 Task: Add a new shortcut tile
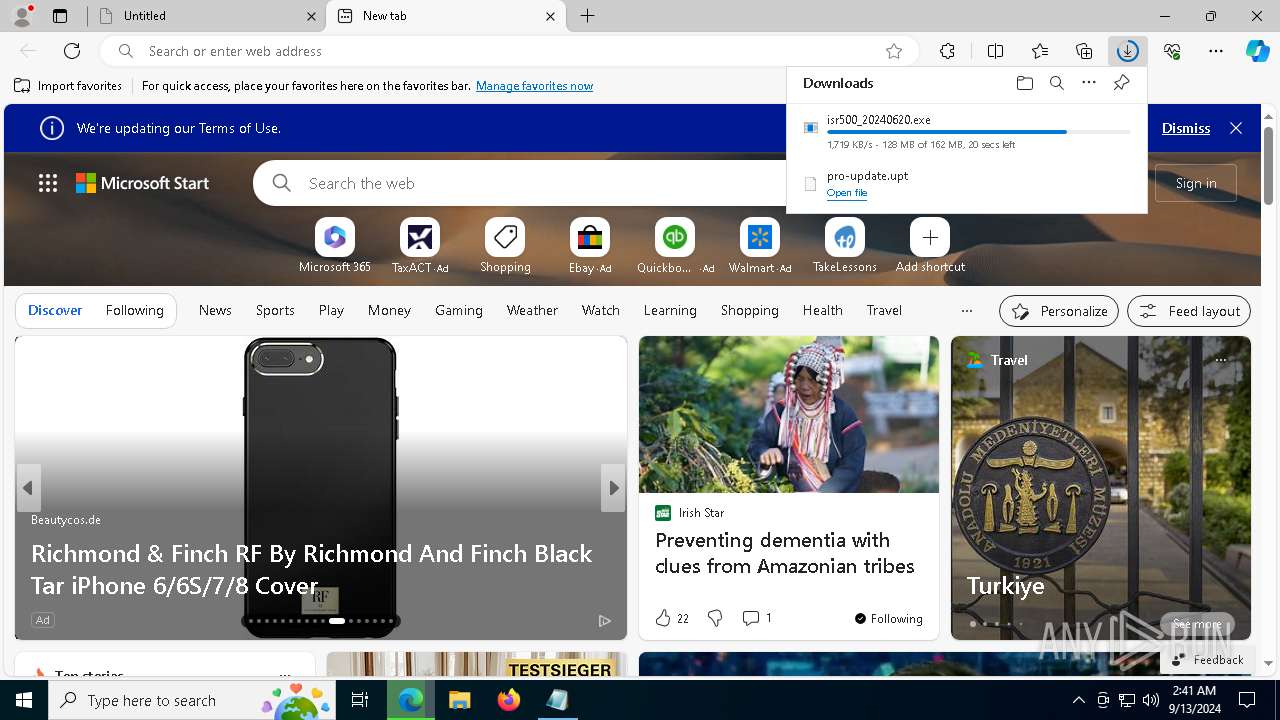coord(930,246)
